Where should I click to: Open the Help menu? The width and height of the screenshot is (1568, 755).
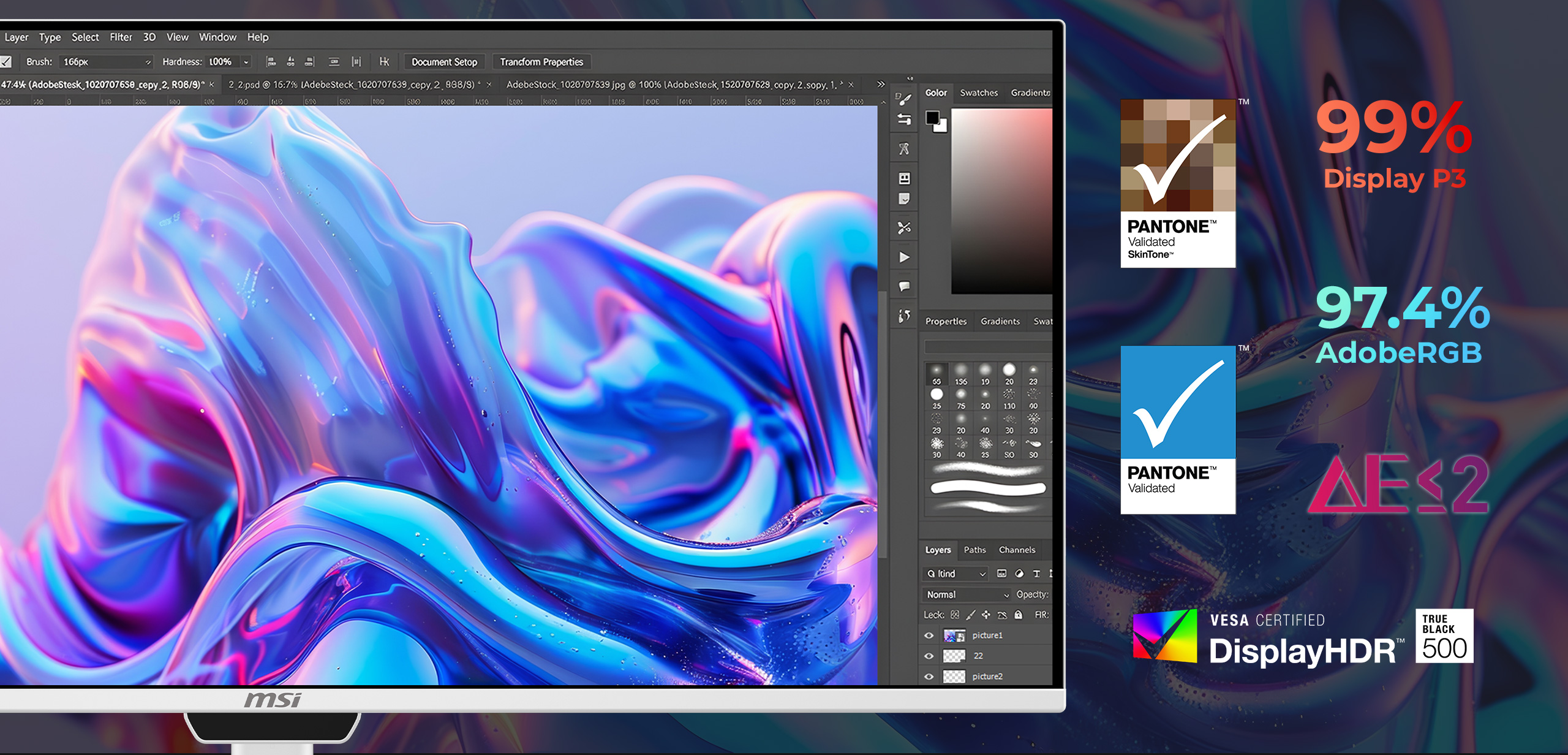coord(258,37)
